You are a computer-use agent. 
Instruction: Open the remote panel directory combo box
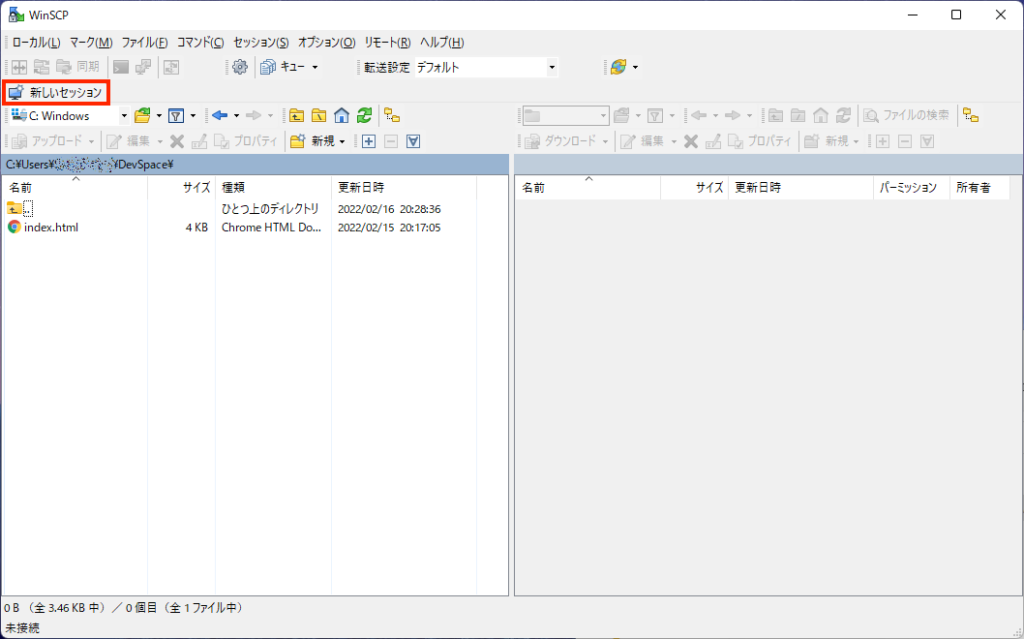[566, 116]
